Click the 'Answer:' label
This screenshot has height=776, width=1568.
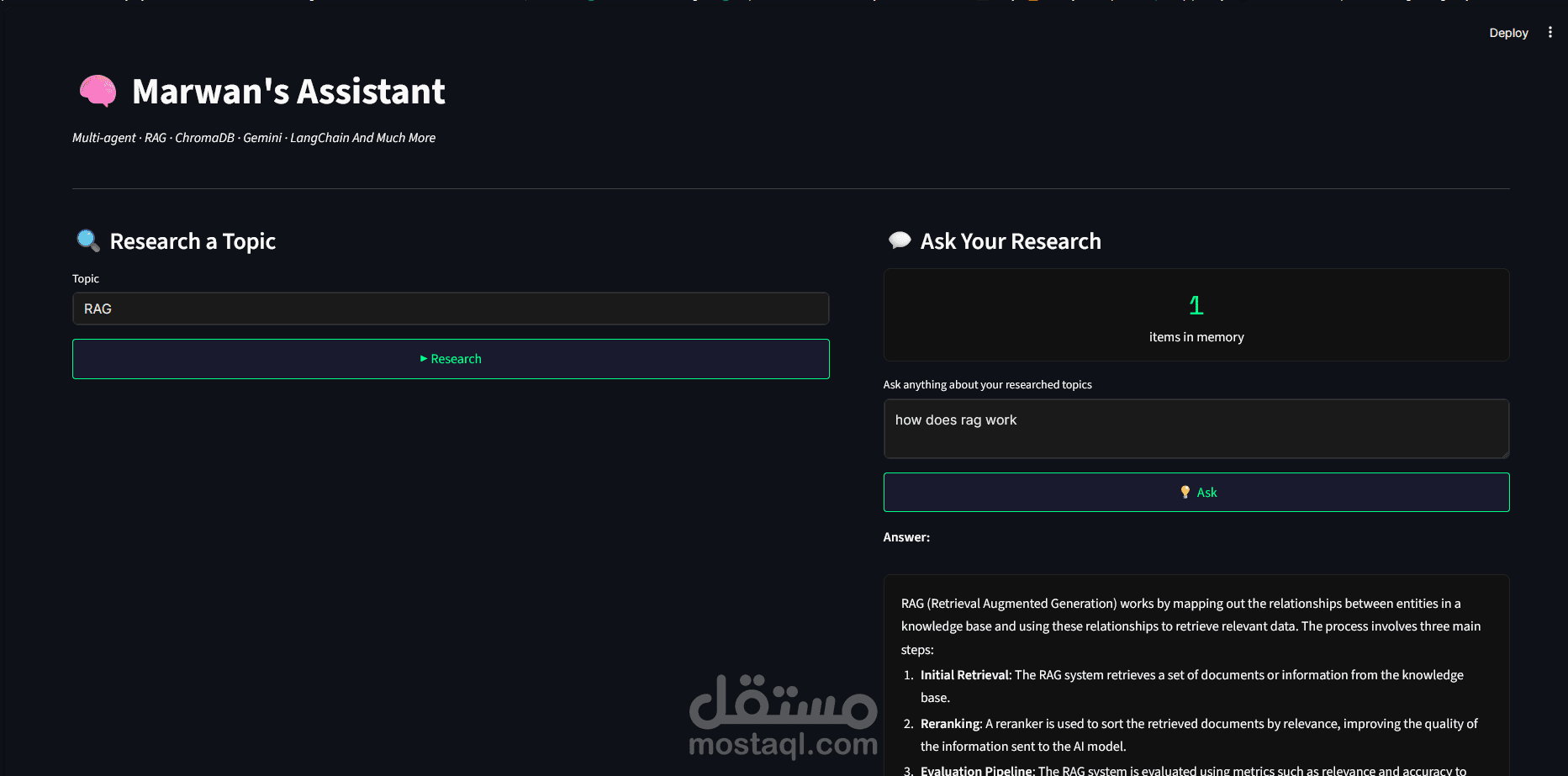point(906,537)
